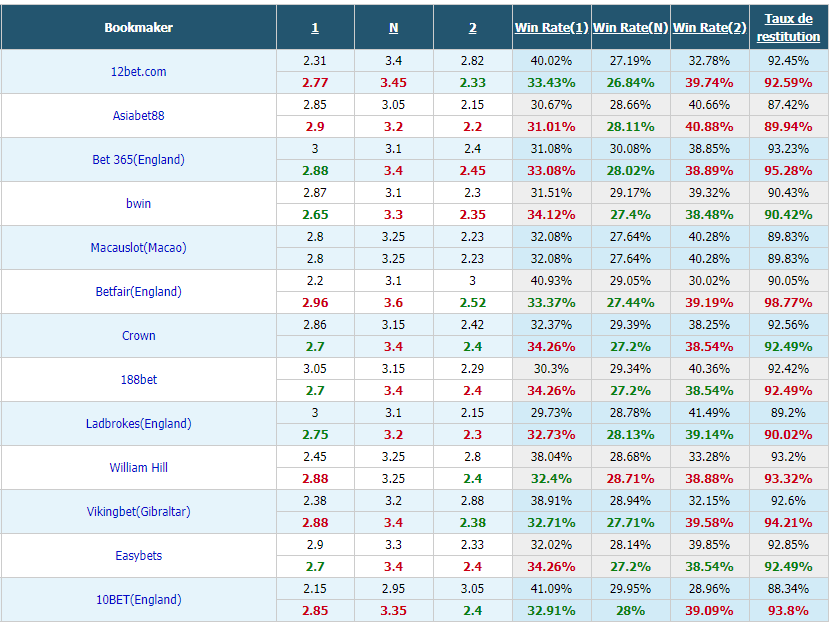This screenshot has height=622, width=830.
Task: Click Bet 365 restitution 95.28%
Action: (x=789, y=171)
